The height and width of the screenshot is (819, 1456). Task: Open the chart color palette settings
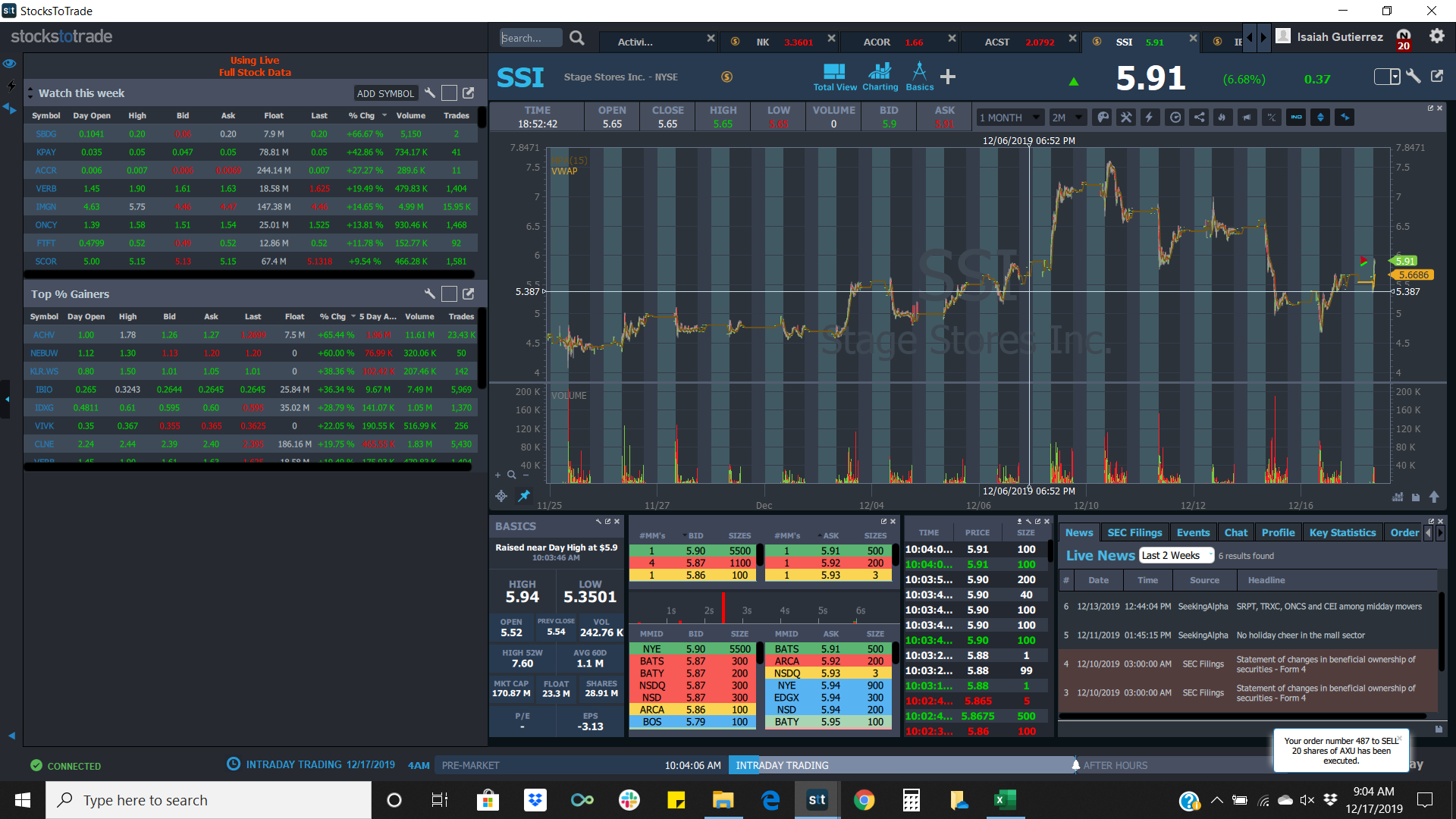(1103, 118)
